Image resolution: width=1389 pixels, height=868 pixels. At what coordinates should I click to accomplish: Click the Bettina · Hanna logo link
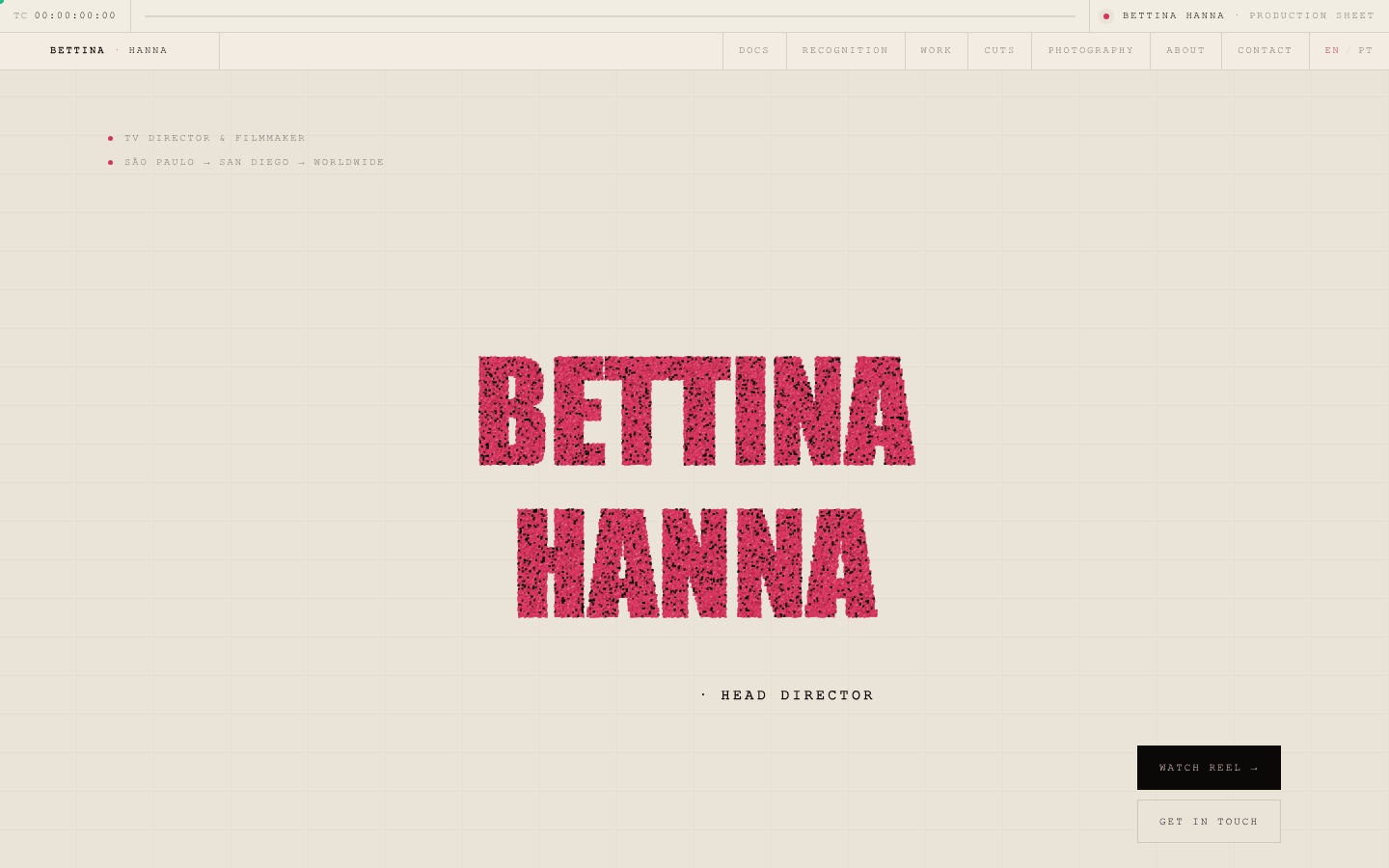[109, 51]
